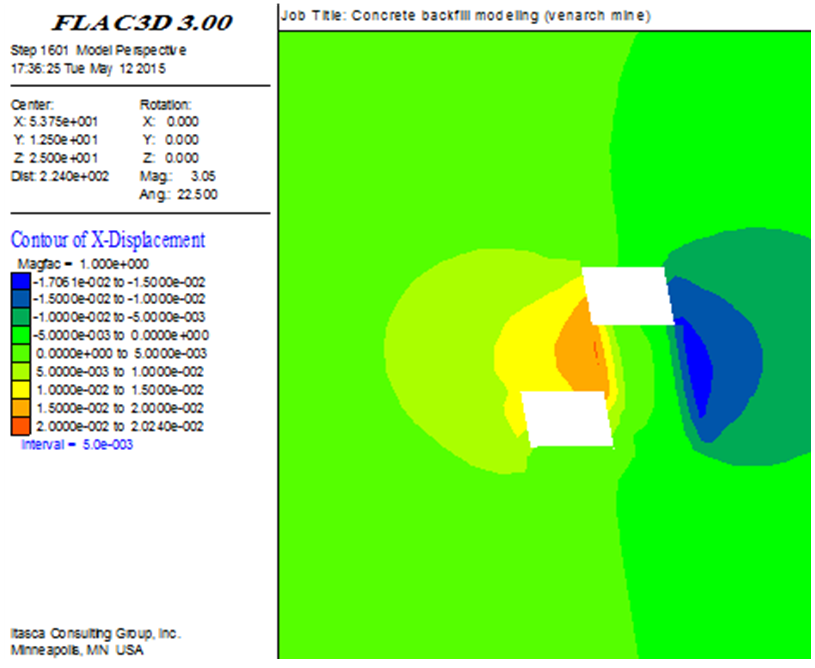The width and height of the screenshot is (815, 668).
Task: Pick the orange 1.5000e-002 to 2.0000e-002 swatch
Action: pos(21,408)
